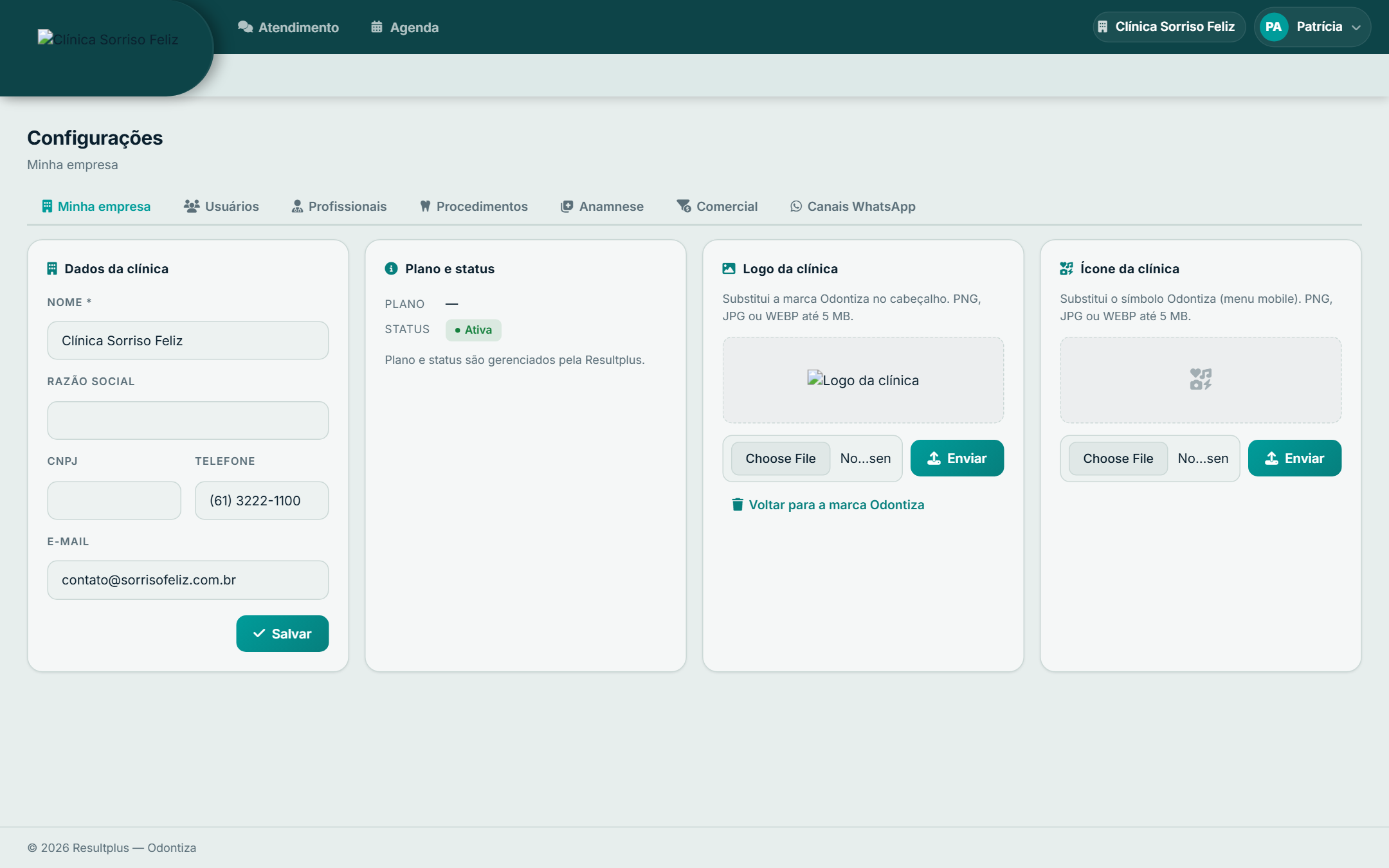
Task: Click the WhatsApp icon on Canais tab
Action: tap(796, 206)
